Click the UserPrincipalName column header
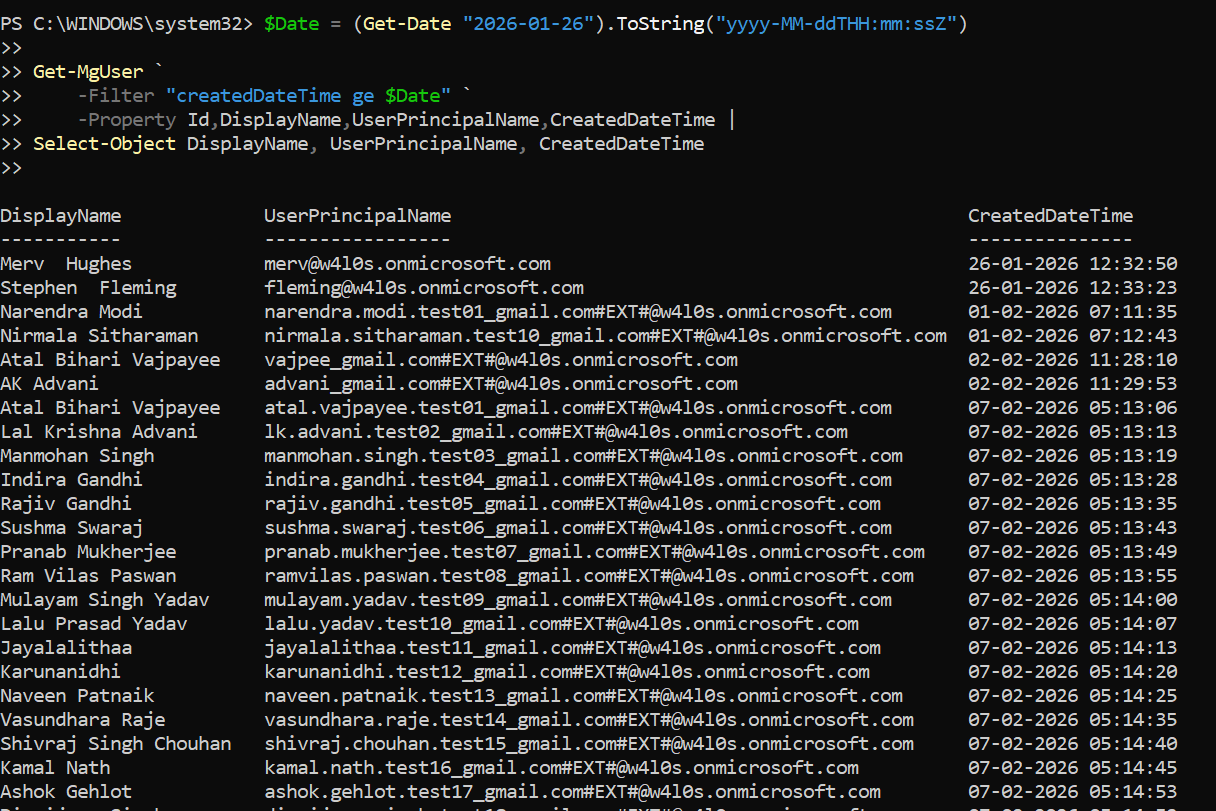This screenshot has height=811, width=1216. (x=357, y=216)
